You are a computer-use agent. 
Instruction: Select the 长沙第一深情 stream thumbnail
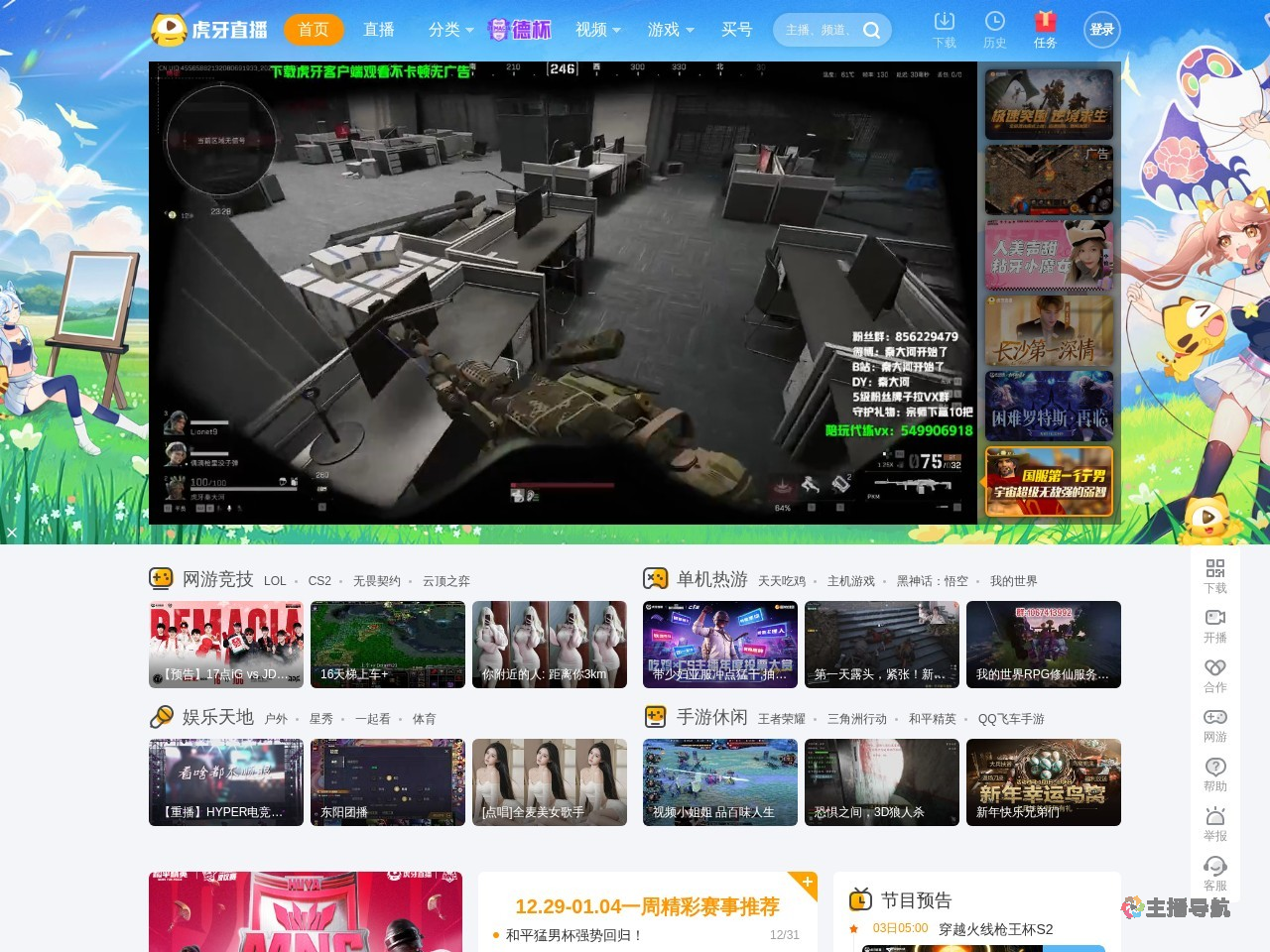point(1049,331)
